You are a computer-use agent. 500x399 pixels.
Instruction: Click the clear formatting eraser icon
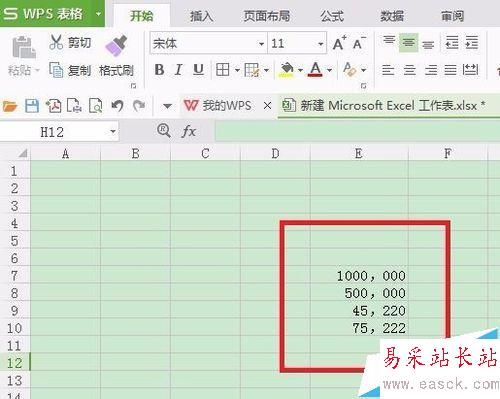[350, 70]
